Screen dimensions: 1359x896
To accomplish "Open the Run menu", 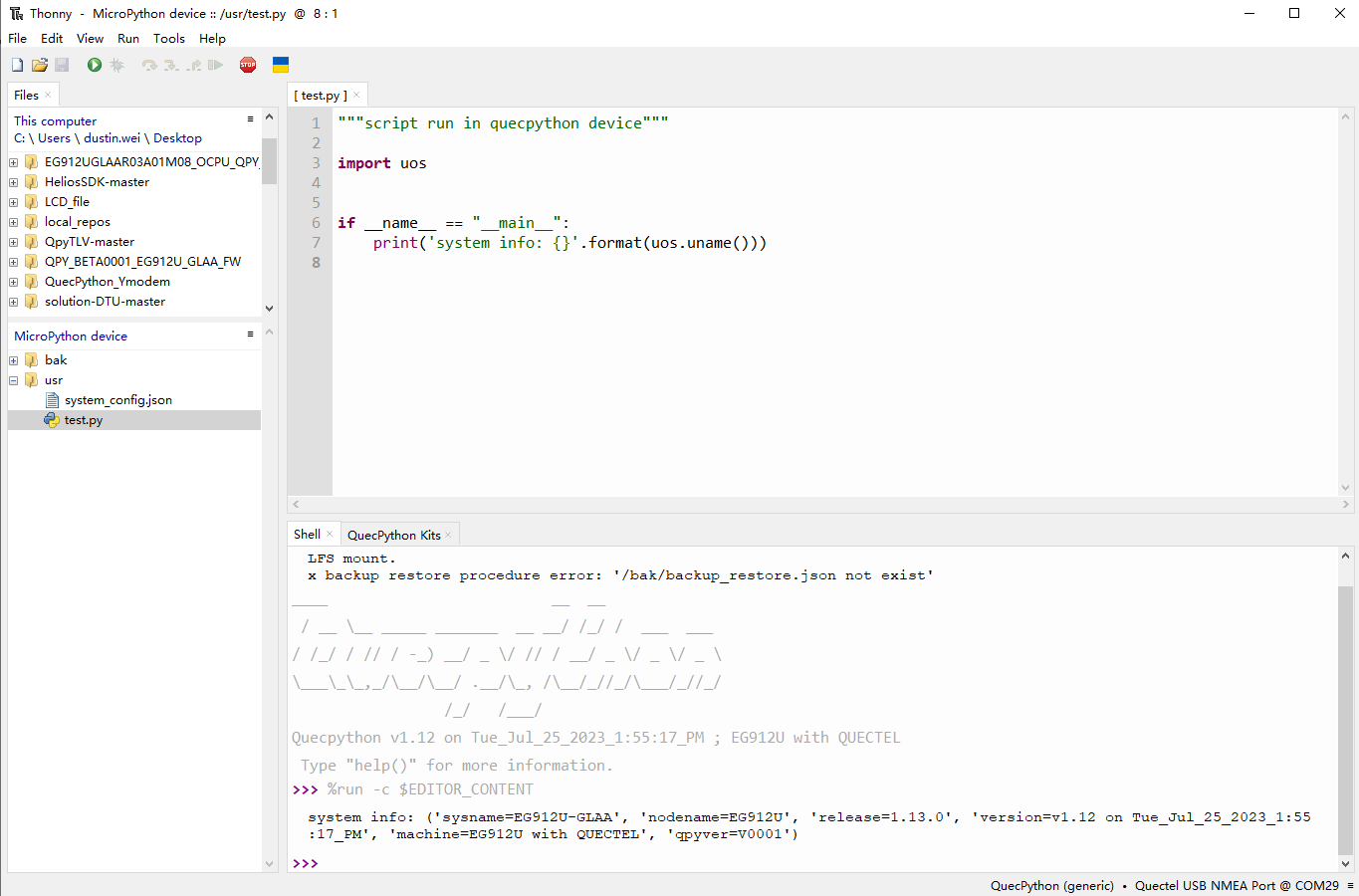I will 128,39.
